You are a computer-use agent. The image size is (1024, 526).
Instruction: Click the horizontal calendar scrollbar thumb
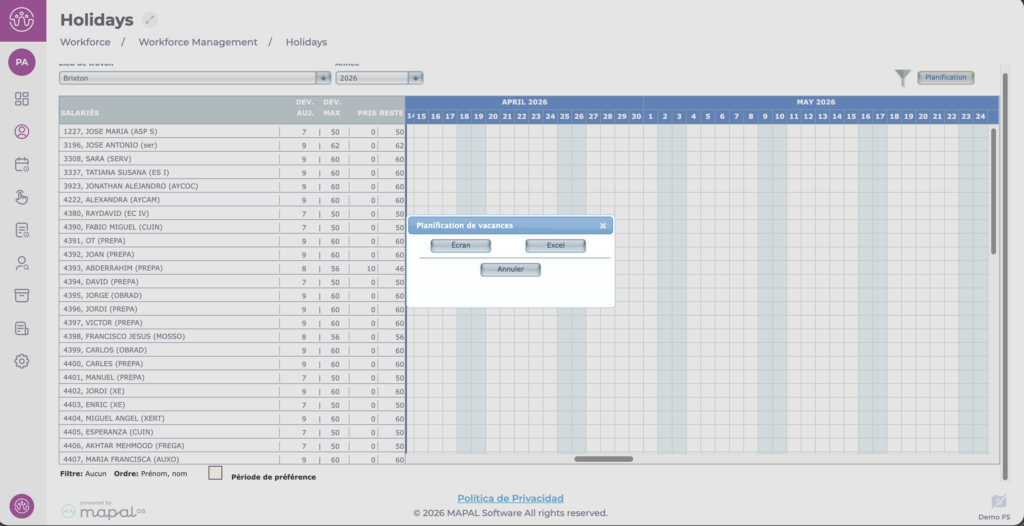(x=603, y=459)
